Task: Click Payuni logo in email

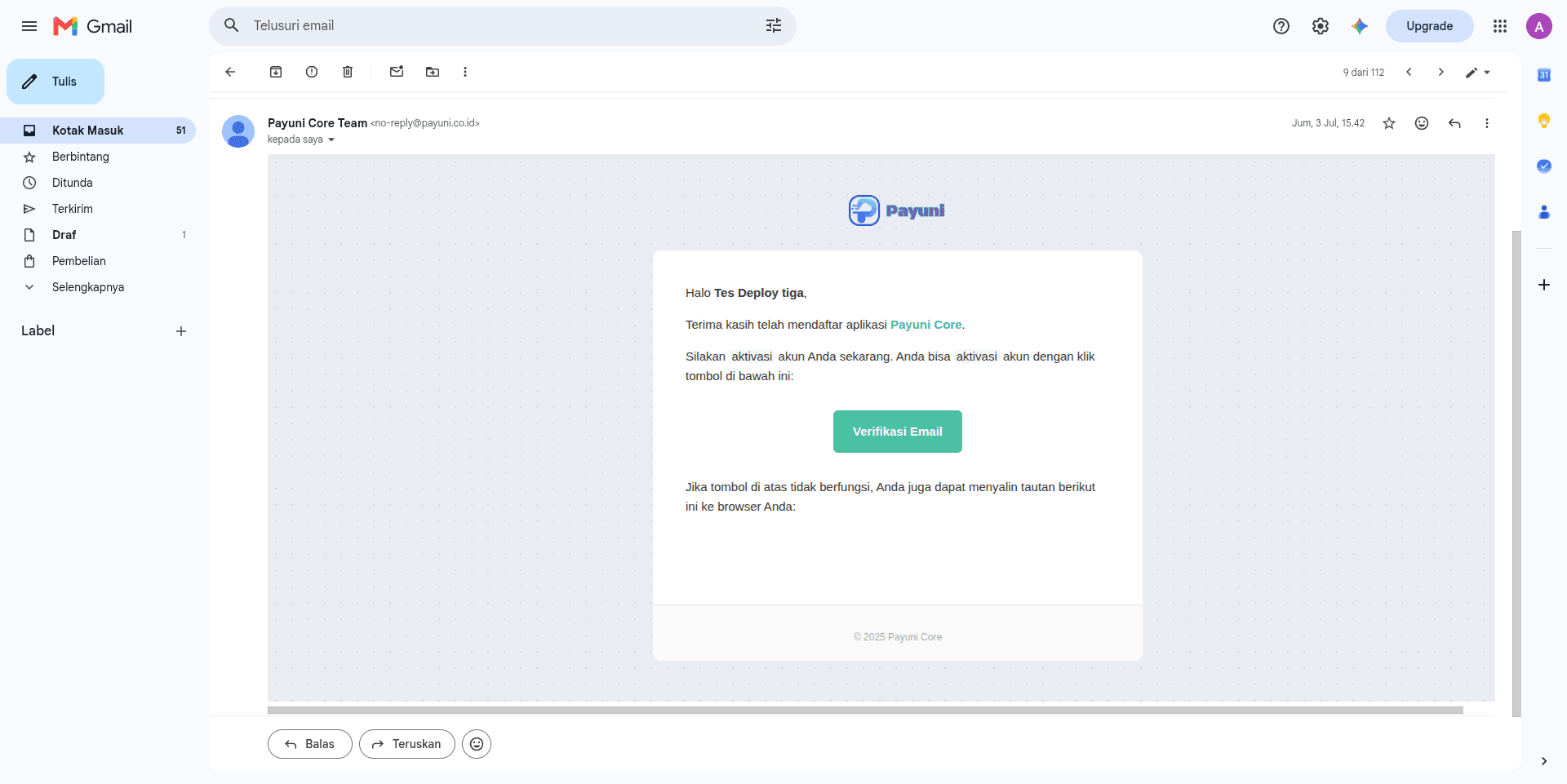Action: (x=897, y=210)
